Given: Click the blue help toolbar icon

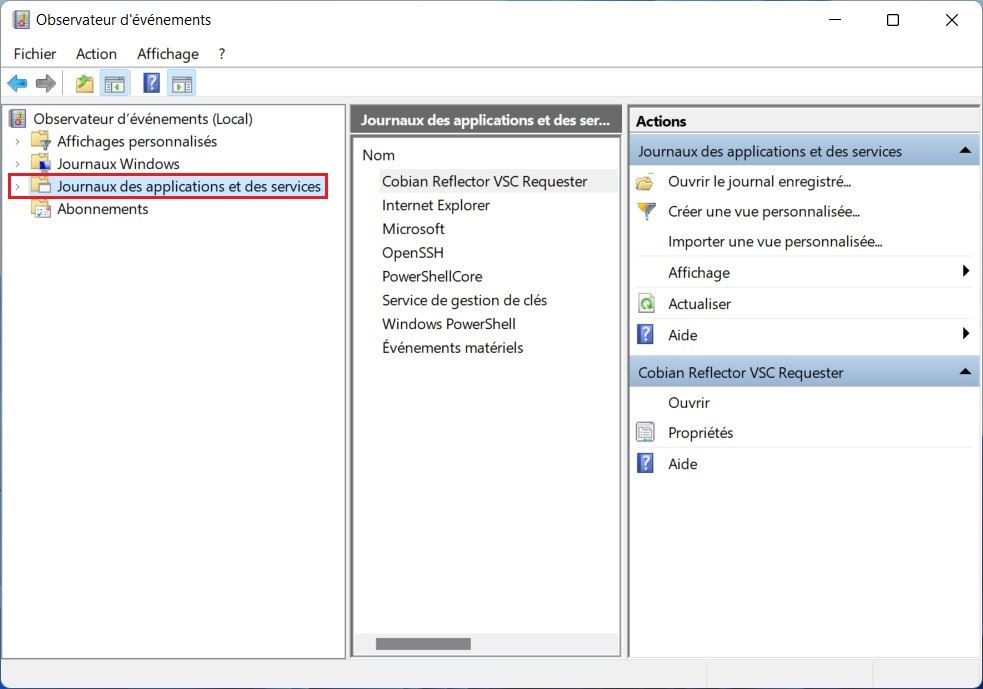Looking at the screenshot, I should pyautogui.click(x=151, y=84).
